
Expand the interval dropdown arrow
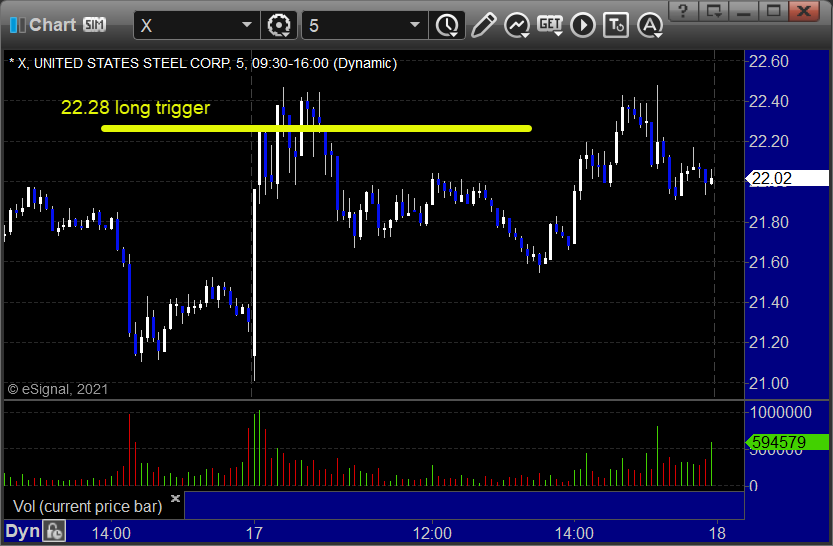coord(415,25)
